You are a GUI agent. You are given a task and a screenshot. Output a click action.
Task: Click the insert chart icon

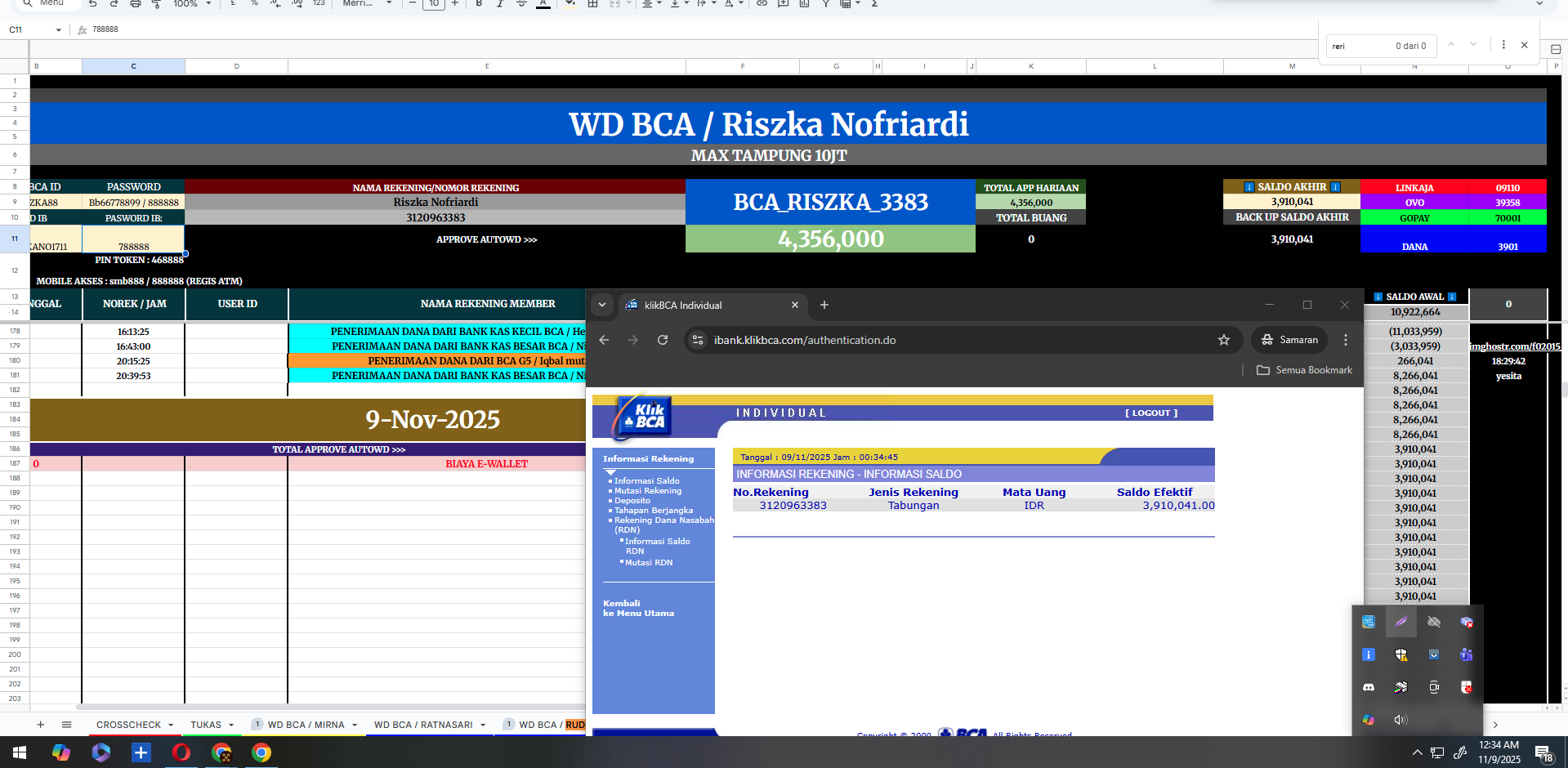click(804, 4)
